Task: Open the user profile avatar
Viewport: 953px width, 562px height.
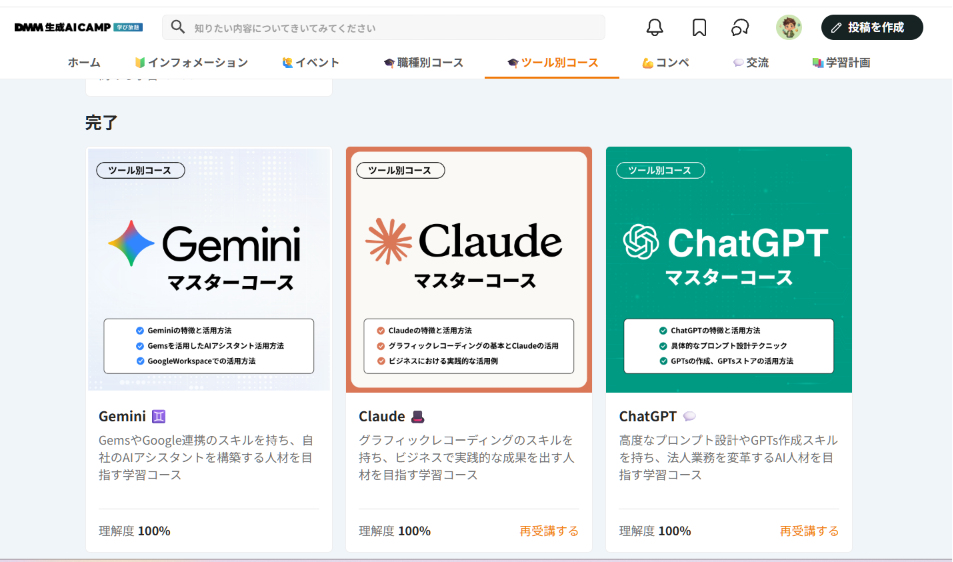Action: tap(788, 27)
